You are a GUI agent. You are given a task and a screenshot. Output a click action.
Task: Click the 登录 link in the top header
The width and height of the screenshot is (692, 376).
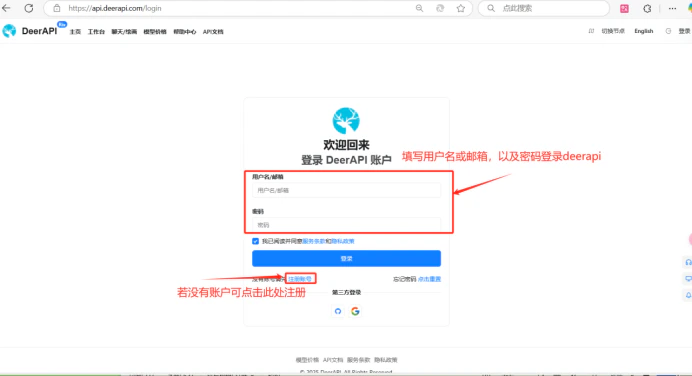coord(684,31)
